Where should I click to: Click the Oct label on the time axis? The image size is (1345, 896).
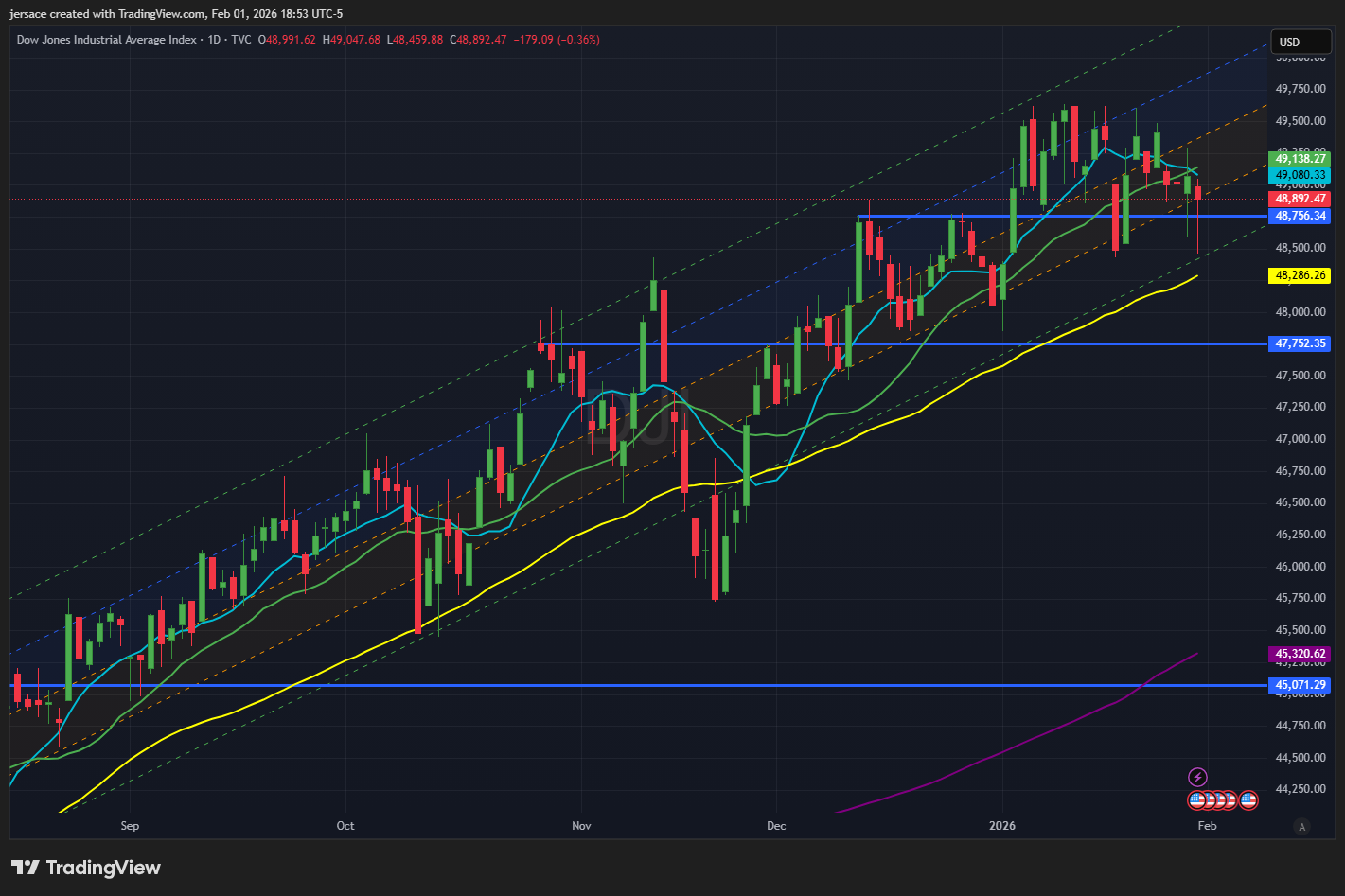click(345, 826)
